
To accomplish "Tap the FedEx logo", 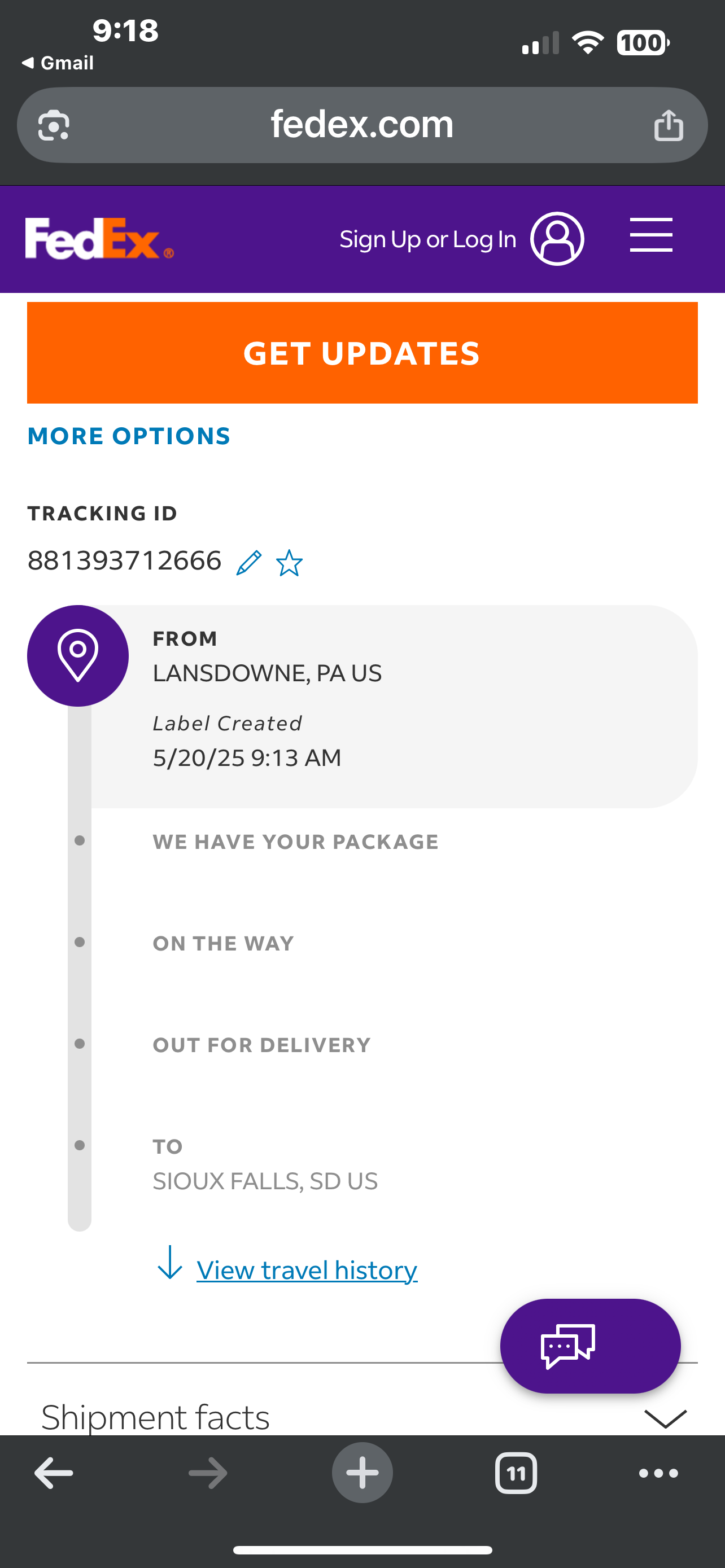I will (x=99, y=239).
